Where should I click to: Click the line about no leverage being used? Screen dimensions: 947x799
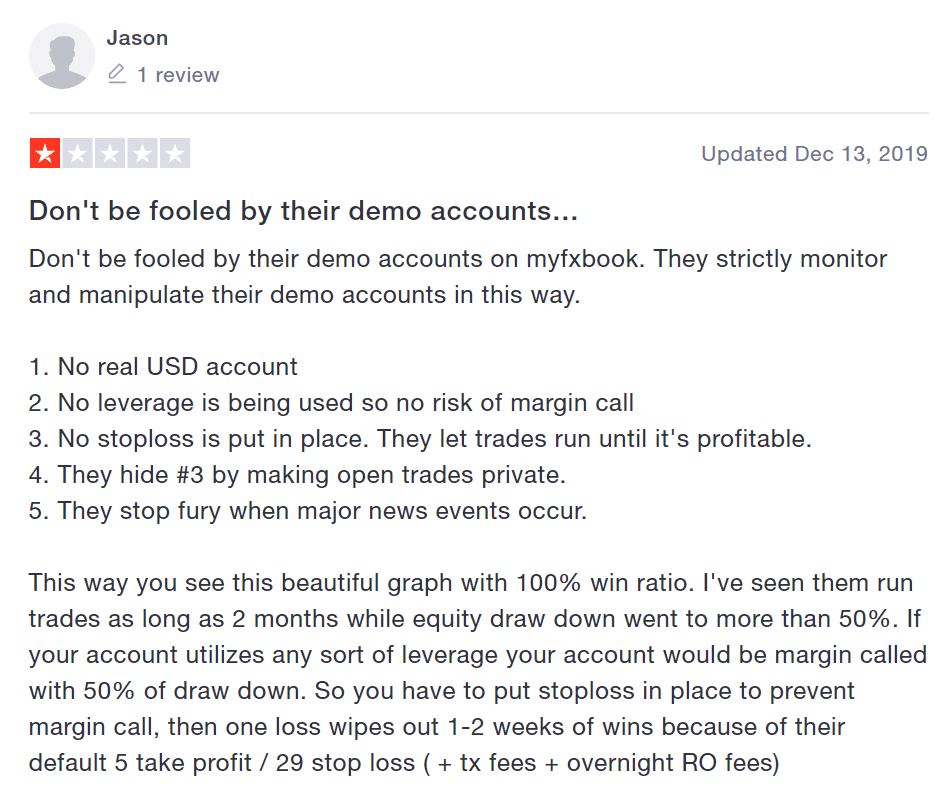(331, 403)
